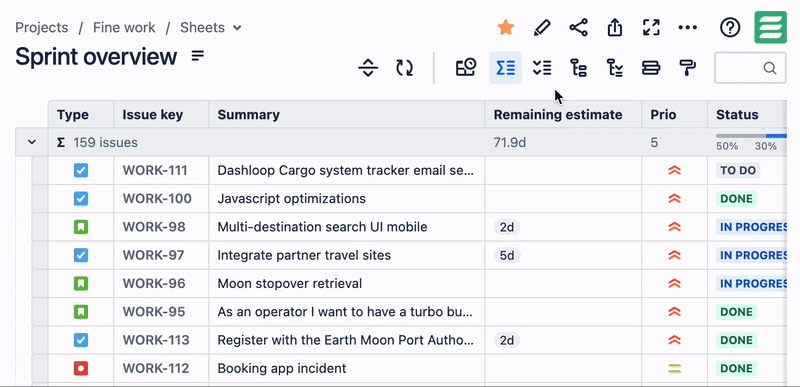Click task type icon of WORK-111

click(81, 170)
